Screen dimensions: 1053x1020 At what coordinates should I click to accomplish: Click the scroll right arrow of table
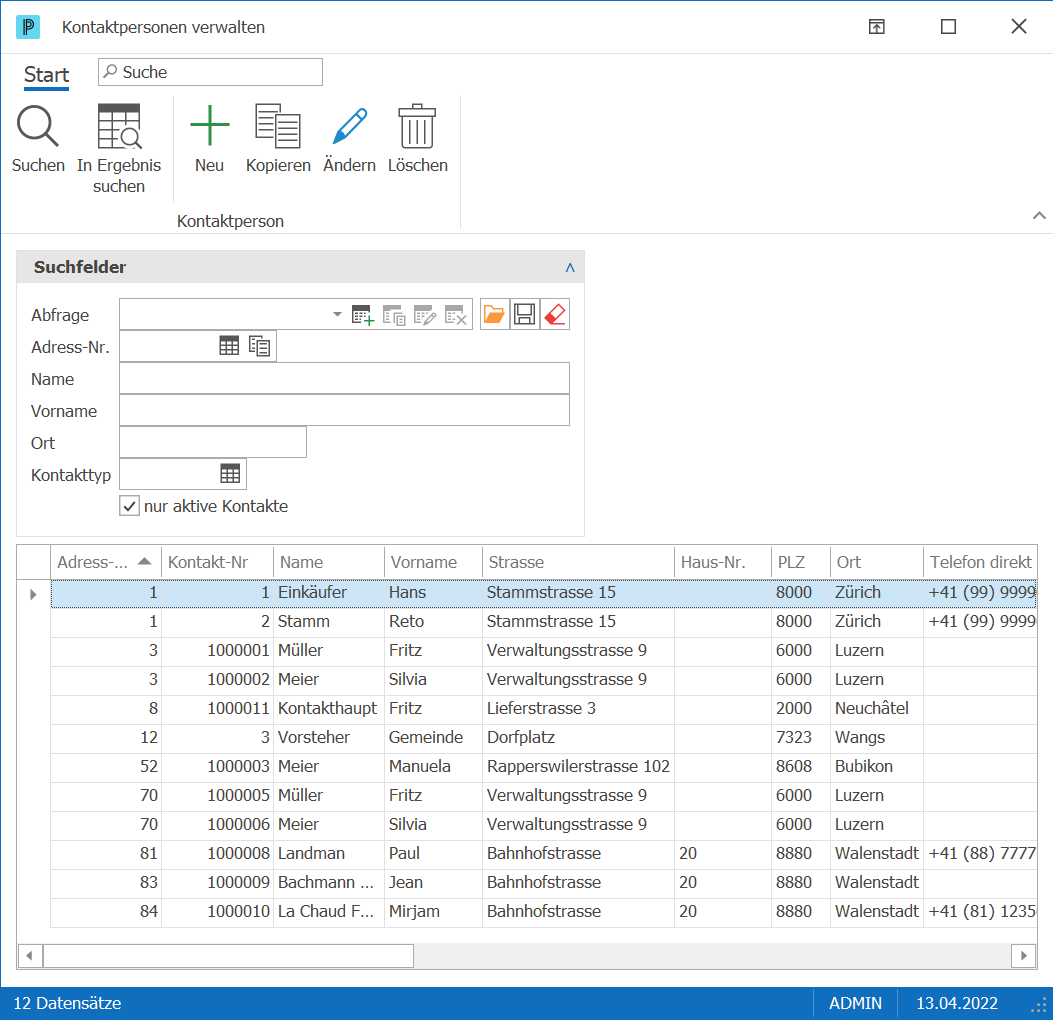1023,956
